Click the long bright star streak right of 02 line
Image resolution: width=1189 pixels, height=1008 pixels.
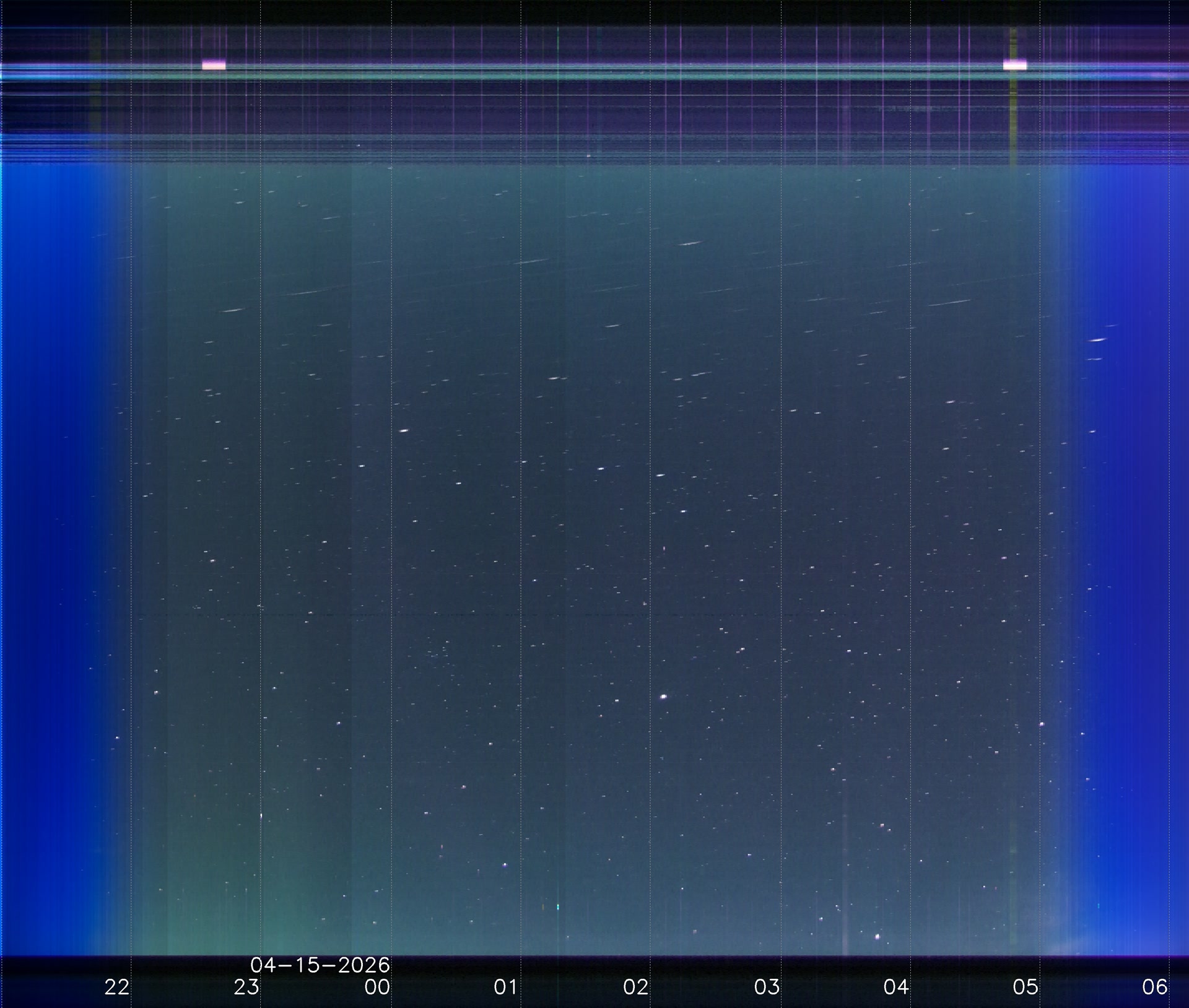[689, 243]
